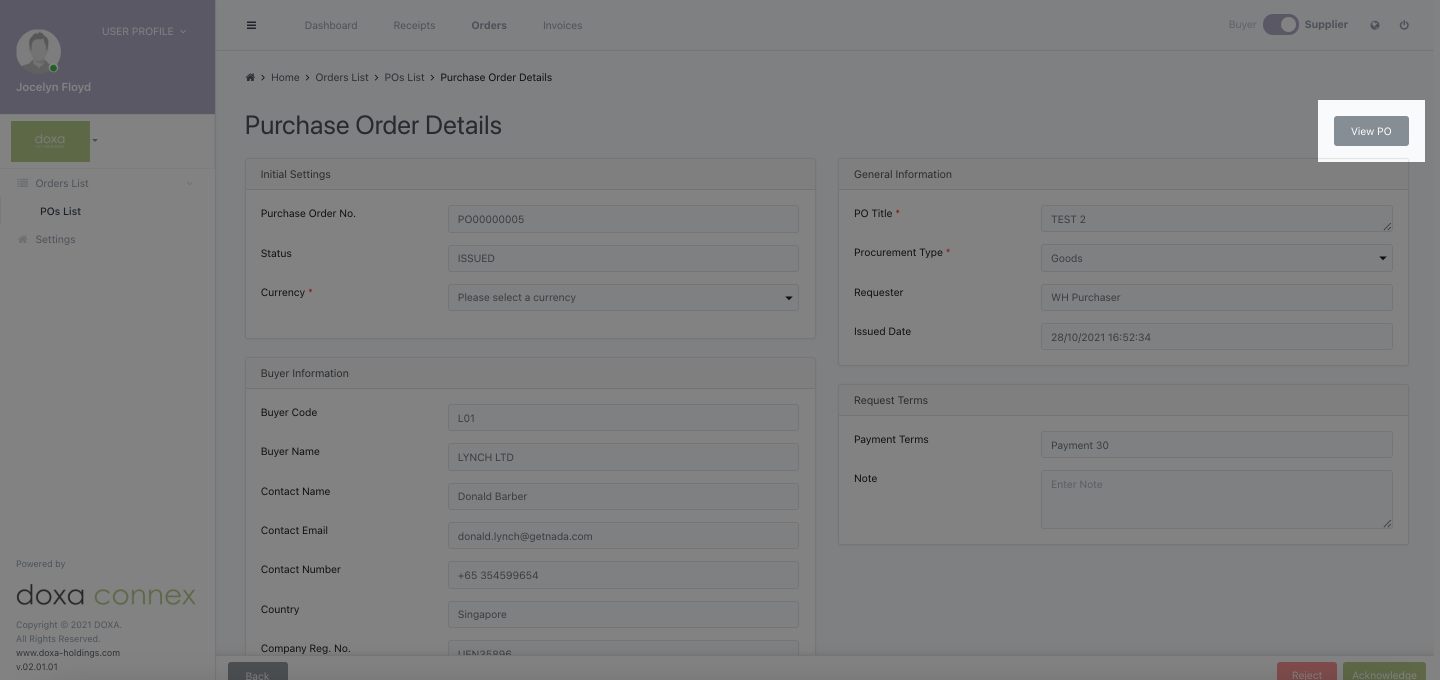1440x680 pixels.
Task: Click Jocelyn Floyd's avatar picture
Action: coord(39,51)
